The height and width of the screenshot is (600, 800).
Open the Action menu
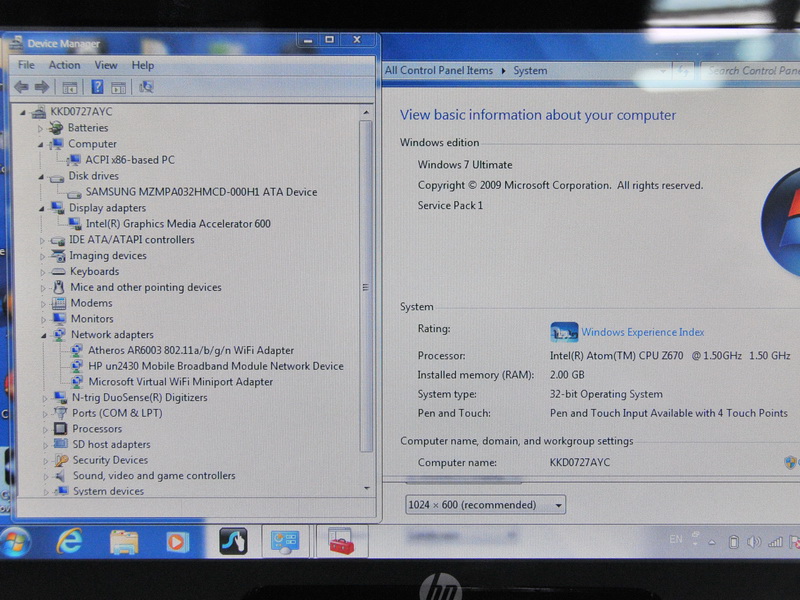pyautogui.click(x=64, y=65)
